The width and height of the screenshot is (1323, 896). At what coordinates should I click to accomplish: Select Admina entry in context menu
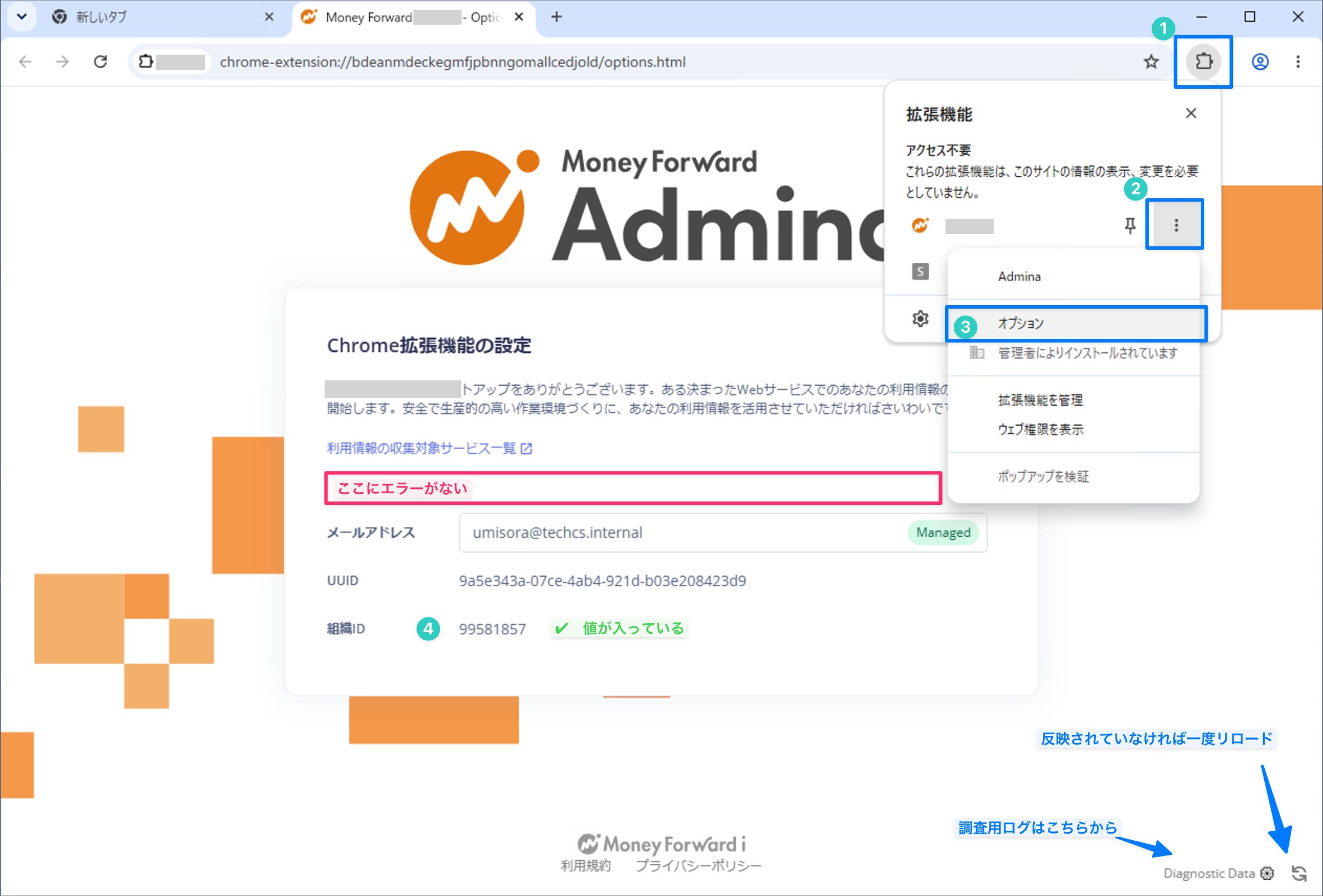1074,276
